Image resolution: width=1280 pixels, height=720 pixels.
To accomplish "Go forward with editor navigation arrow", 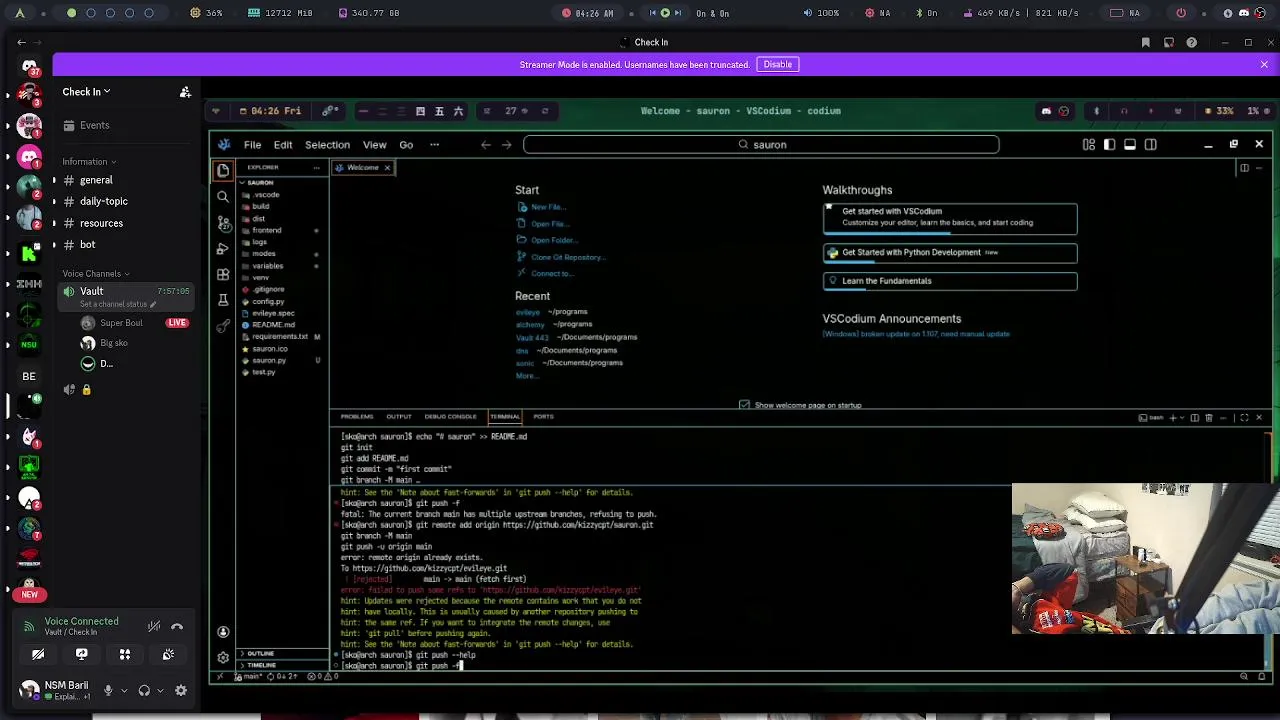I will pyautogui.click(x=507, y=145).
